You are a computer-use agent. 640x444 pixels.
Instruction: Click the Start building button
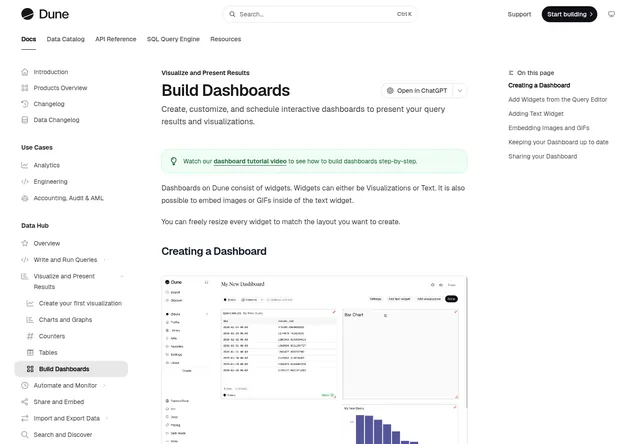pos(569,14)
